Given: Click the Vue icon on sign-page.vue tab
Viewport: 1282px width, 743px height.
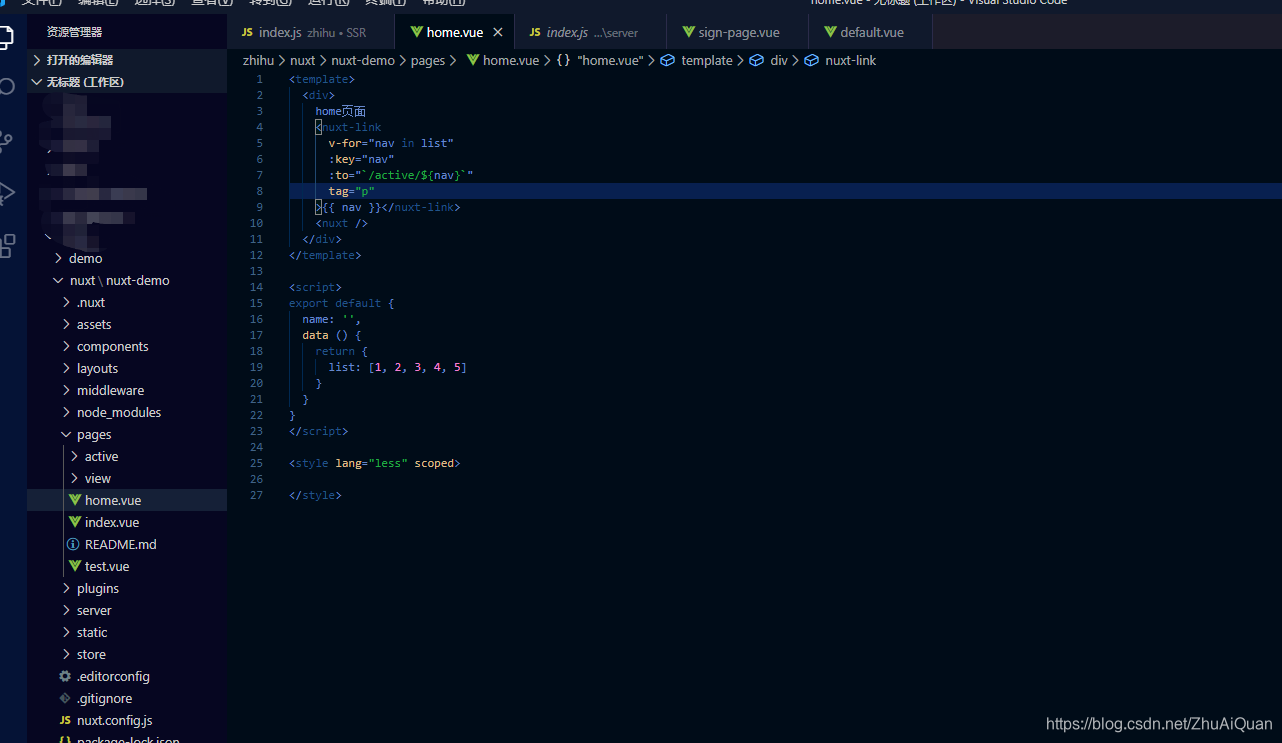Looking at the screenshot, I should click(688, 32).
